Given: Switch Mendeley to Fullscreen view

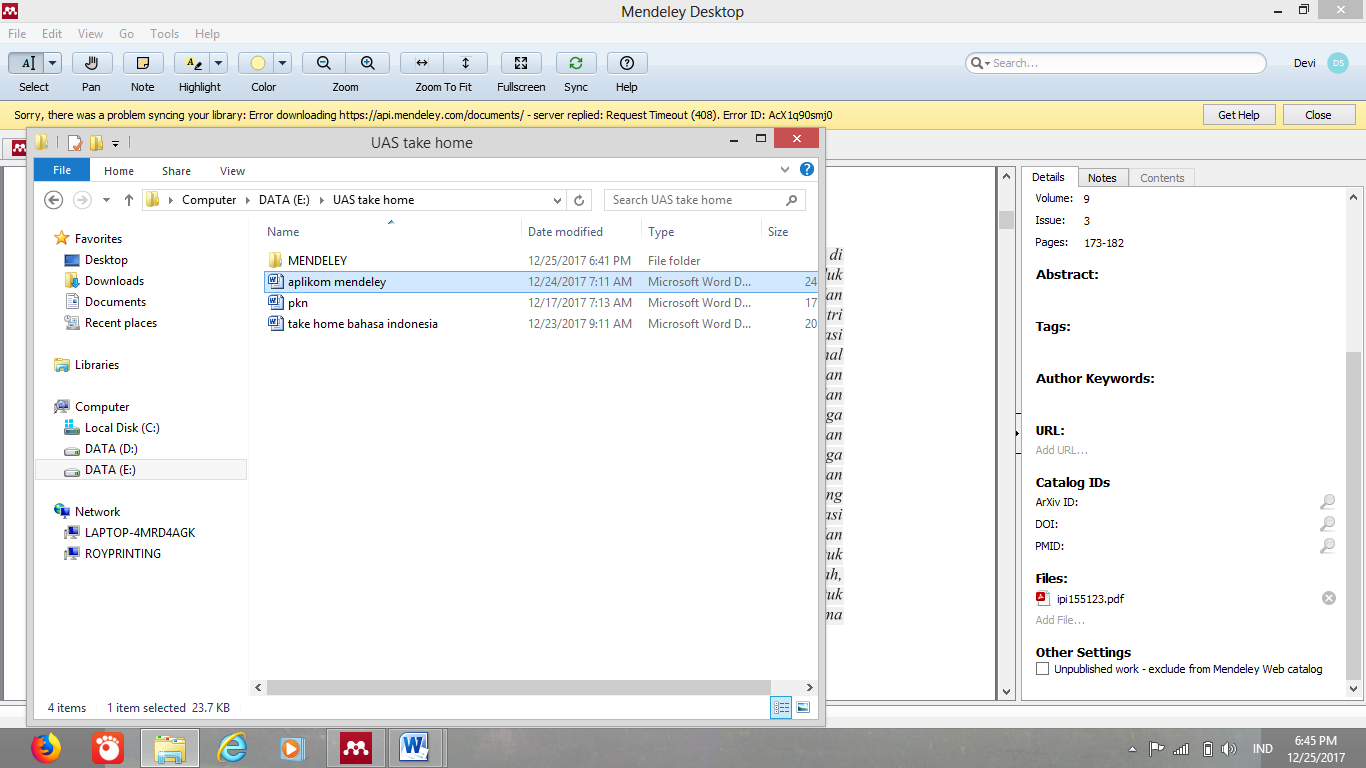Looking at the screenshot, I should (x=521, y=63).
